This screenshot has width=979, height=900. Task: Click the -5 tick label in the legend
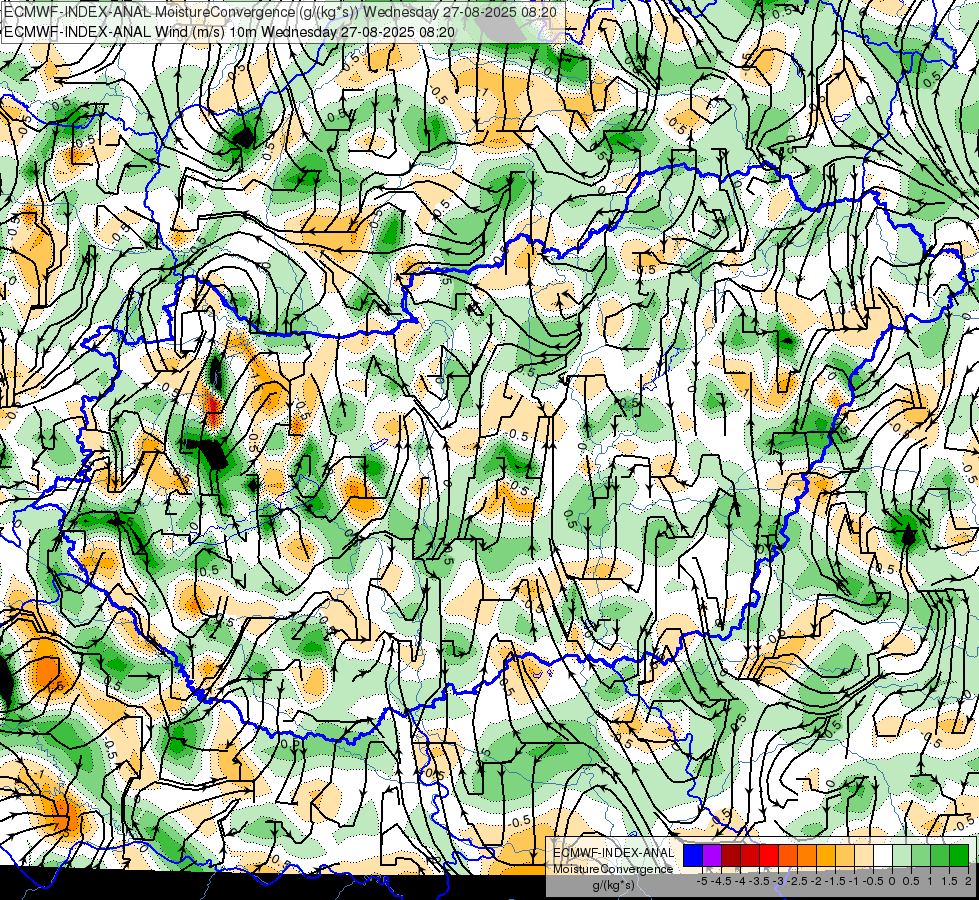tap(702, 881)
